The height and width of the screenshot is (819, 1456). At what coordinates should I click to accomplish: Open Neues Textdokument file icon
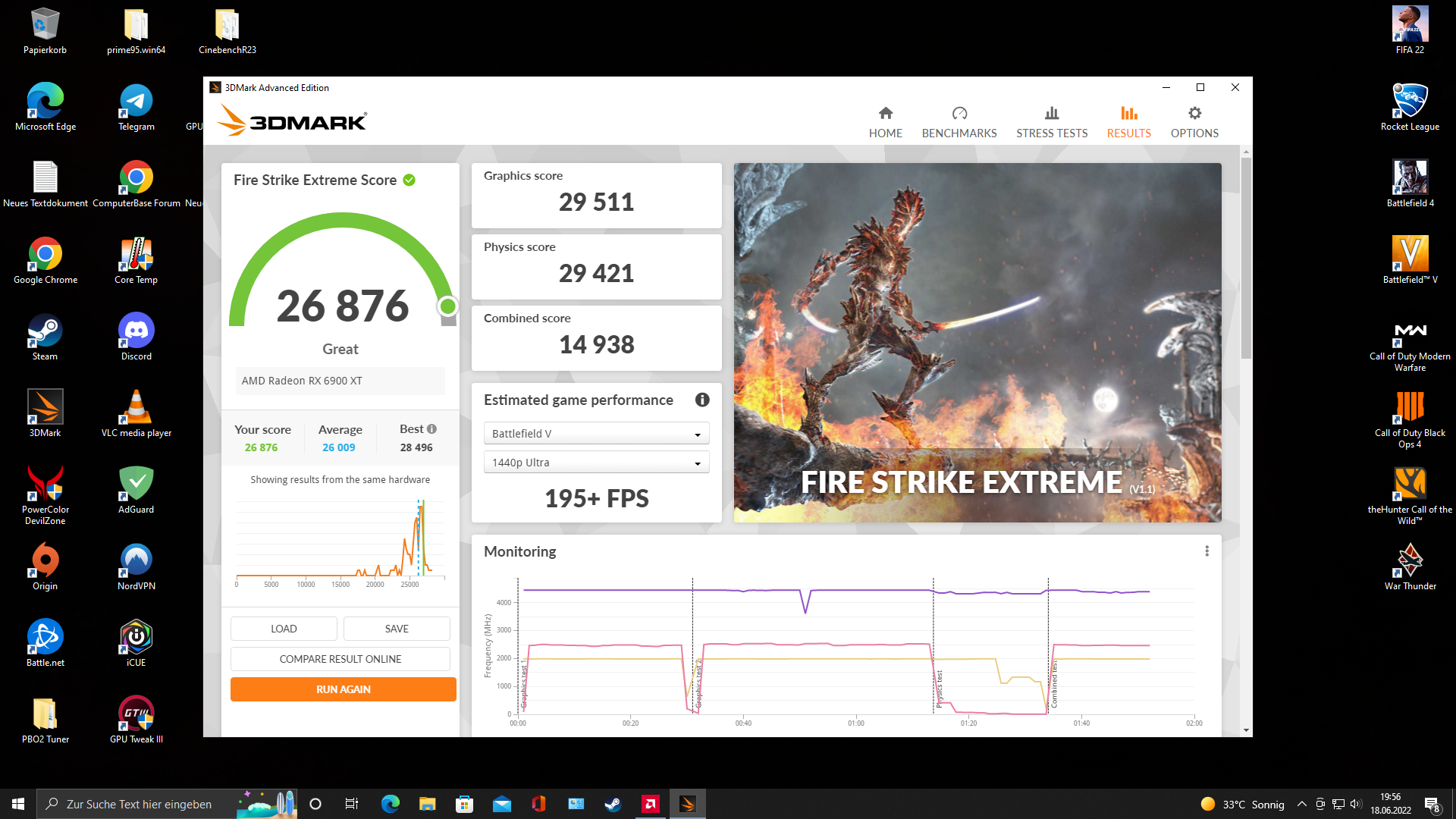(x=45, y=184)
